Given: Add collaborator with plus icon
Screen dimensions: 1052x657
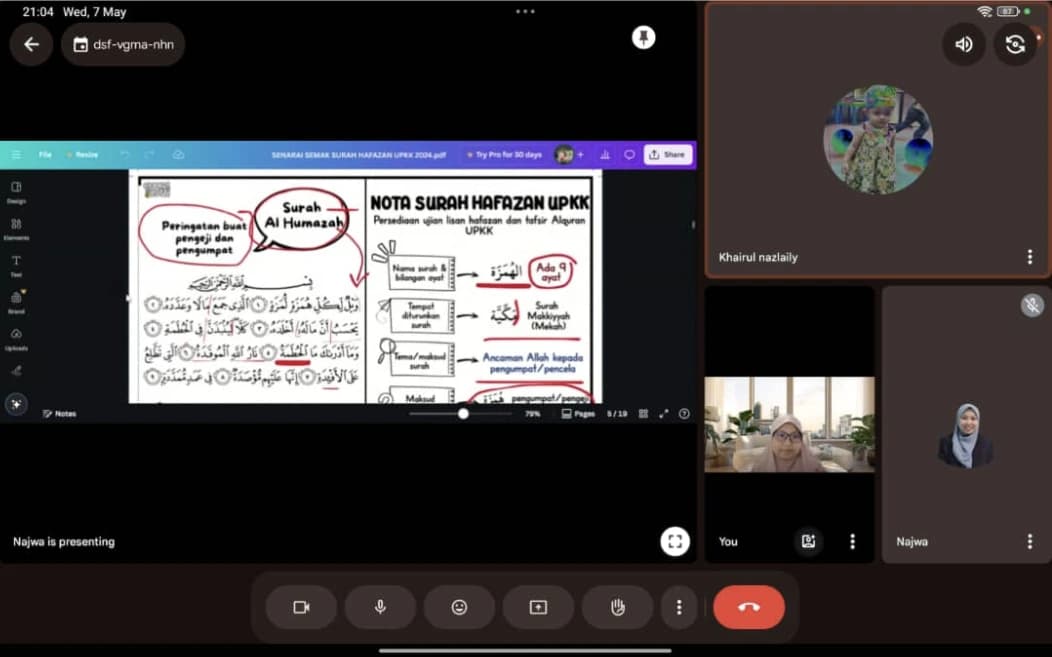Looking at the screenshot, I should coord(581,155).
